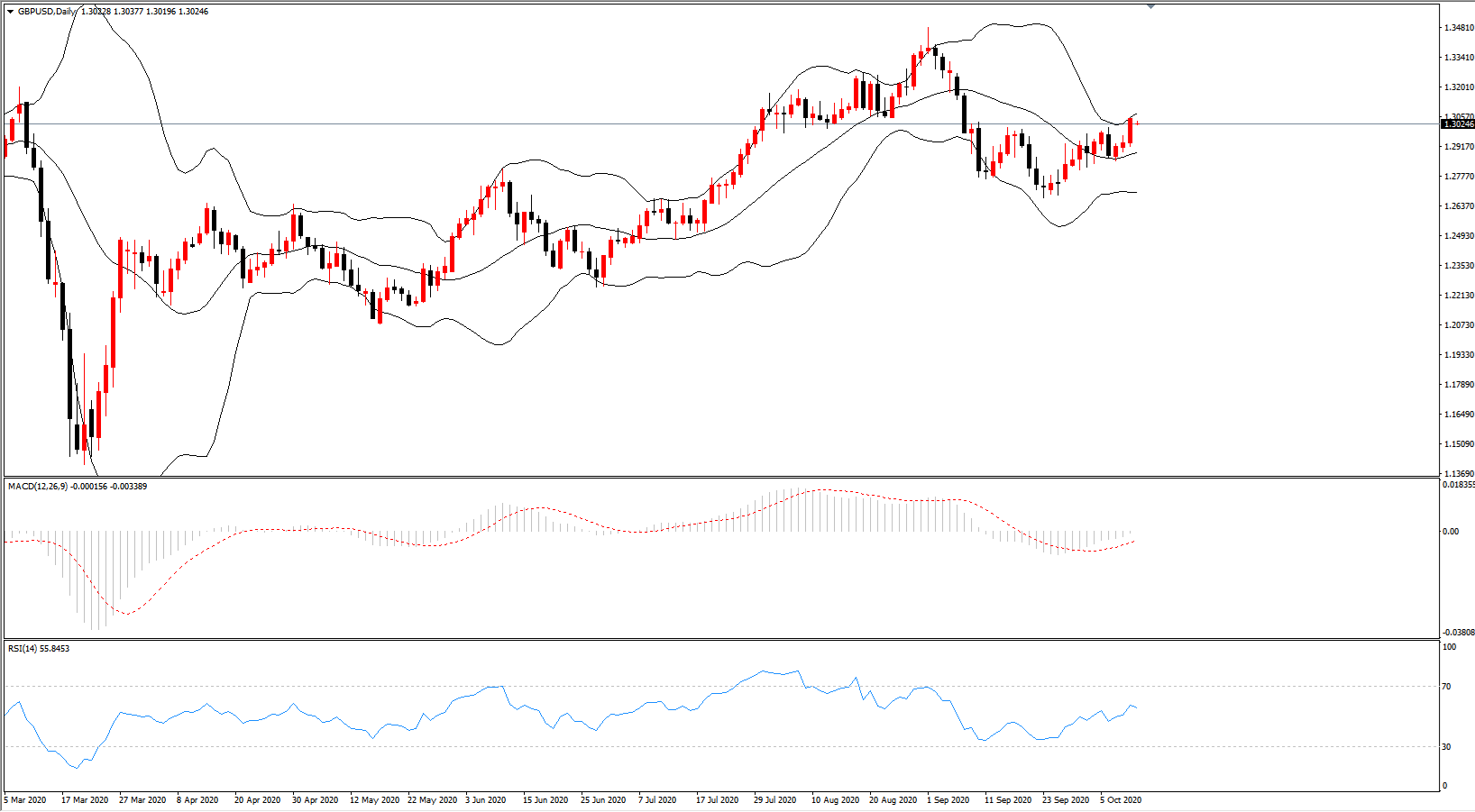Select the MACD(12,26,9) indicator label
The width and height of the screenshot is (1475, 812).
(38, 487)
